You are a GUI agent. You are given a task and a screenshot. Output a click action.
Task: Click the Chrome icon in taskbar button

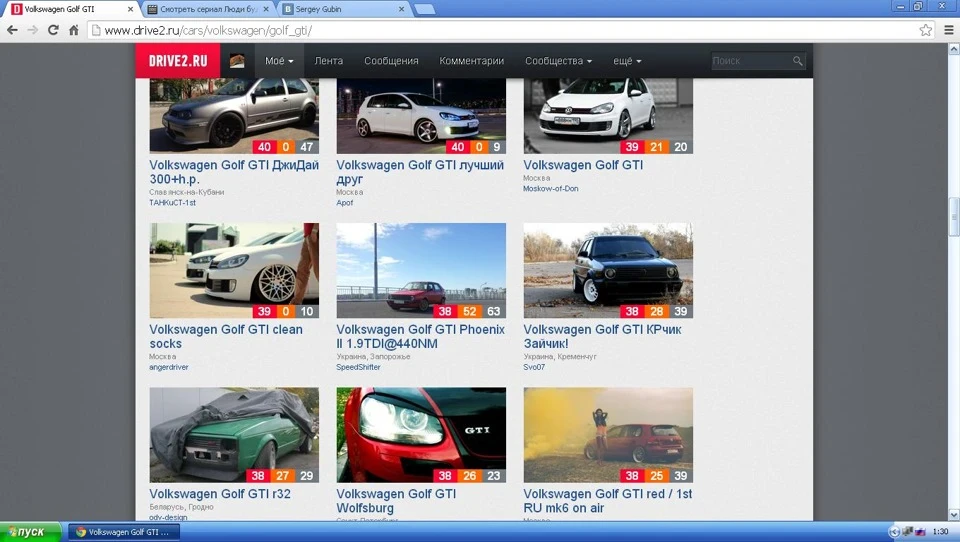click(x=80, y=532)
